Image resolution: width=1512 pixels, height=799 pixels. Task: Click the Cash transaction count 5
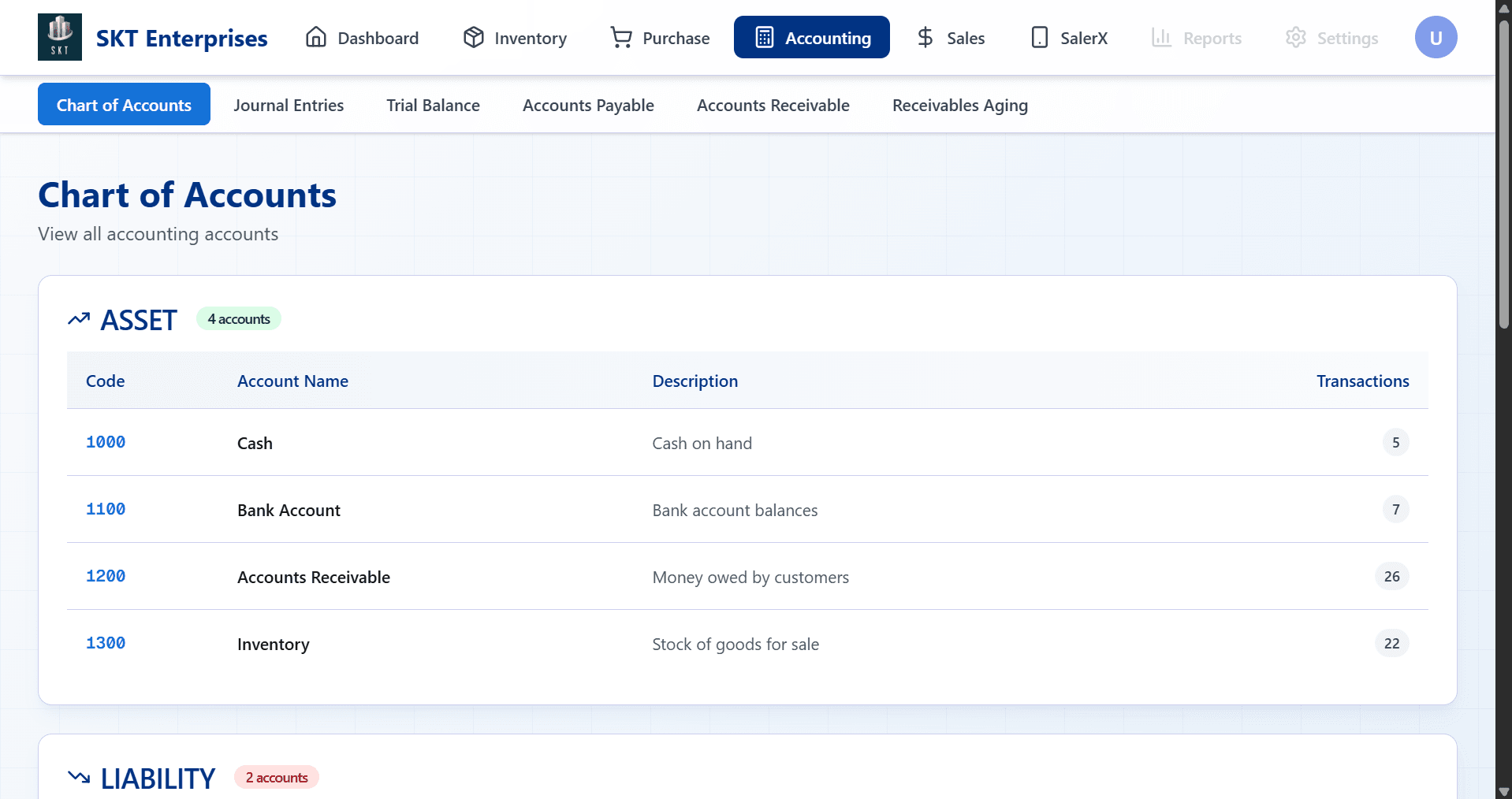pyautogui.click(x=1395, y=442)
